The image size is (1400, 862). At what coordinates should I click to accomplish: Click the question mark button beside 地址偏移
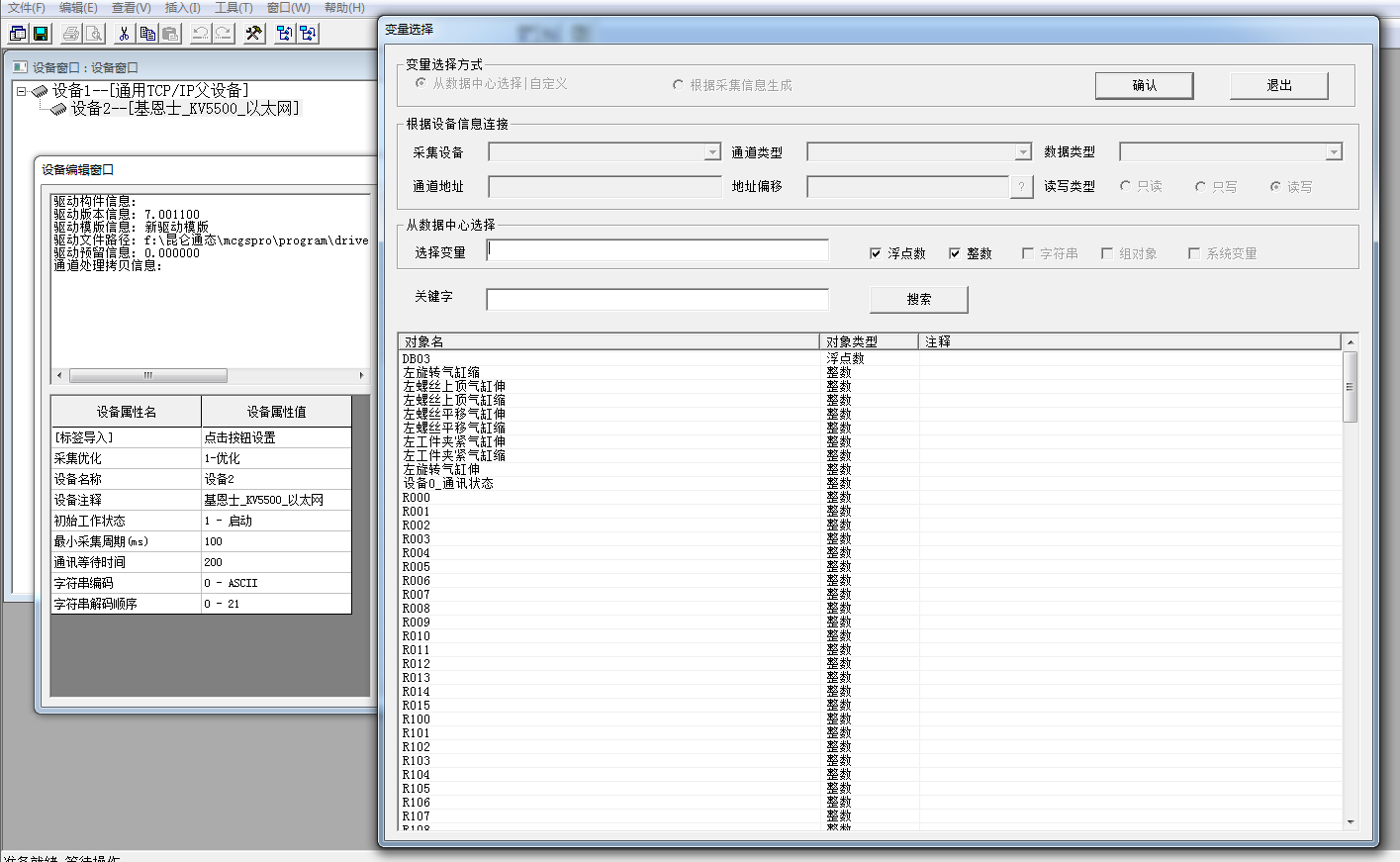coord(1021,187)
